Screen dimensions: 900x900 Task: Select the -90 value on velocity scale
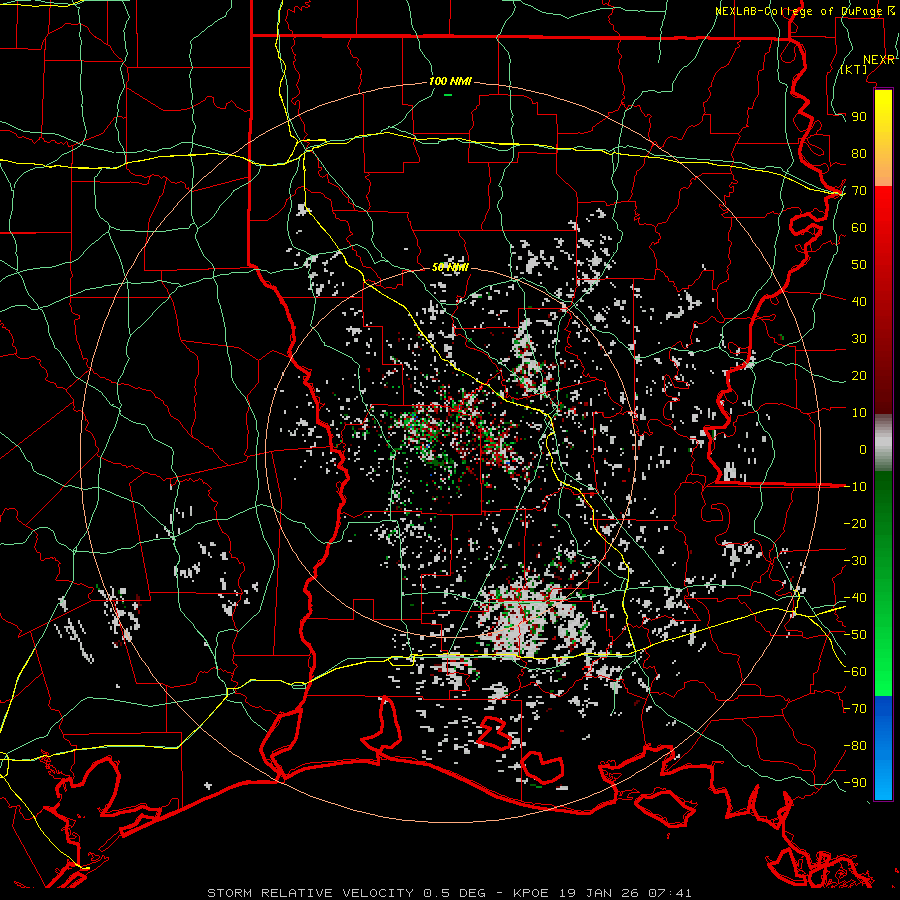point(855,783)
